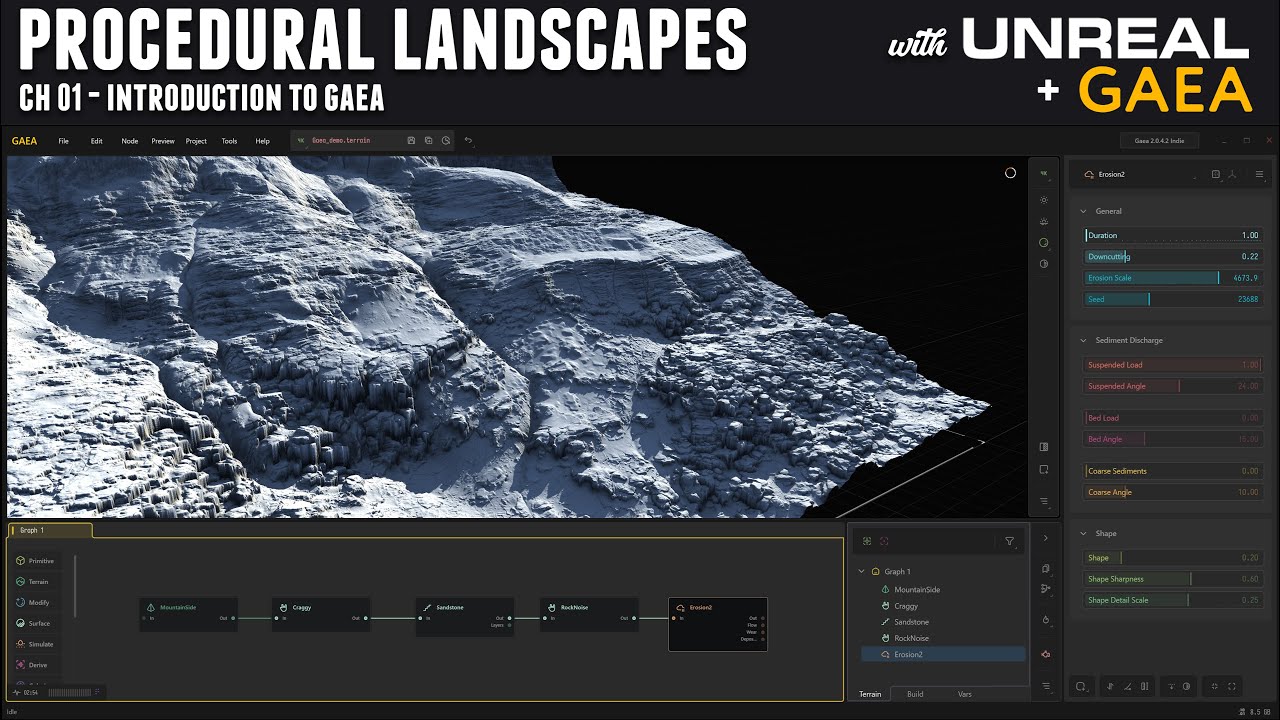Open the Project menu
This screenshot has width=1280, height=720.
tap(196, 141)
